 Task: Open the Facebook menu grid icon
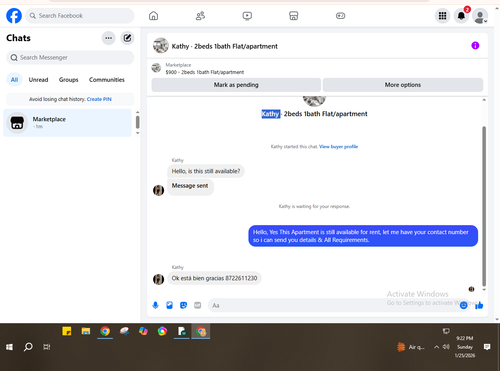[442, 16]
